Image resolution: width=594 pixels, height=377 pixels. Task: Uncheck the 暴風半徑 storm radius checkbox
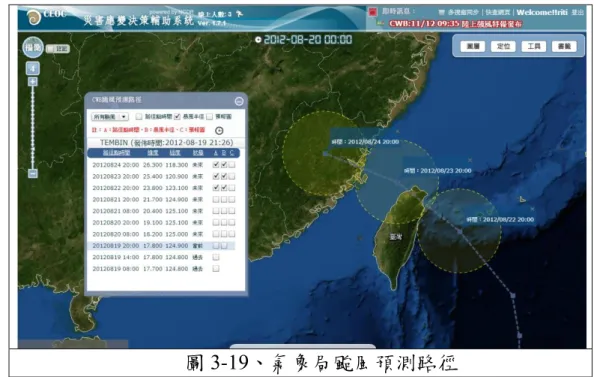(177, 116)
